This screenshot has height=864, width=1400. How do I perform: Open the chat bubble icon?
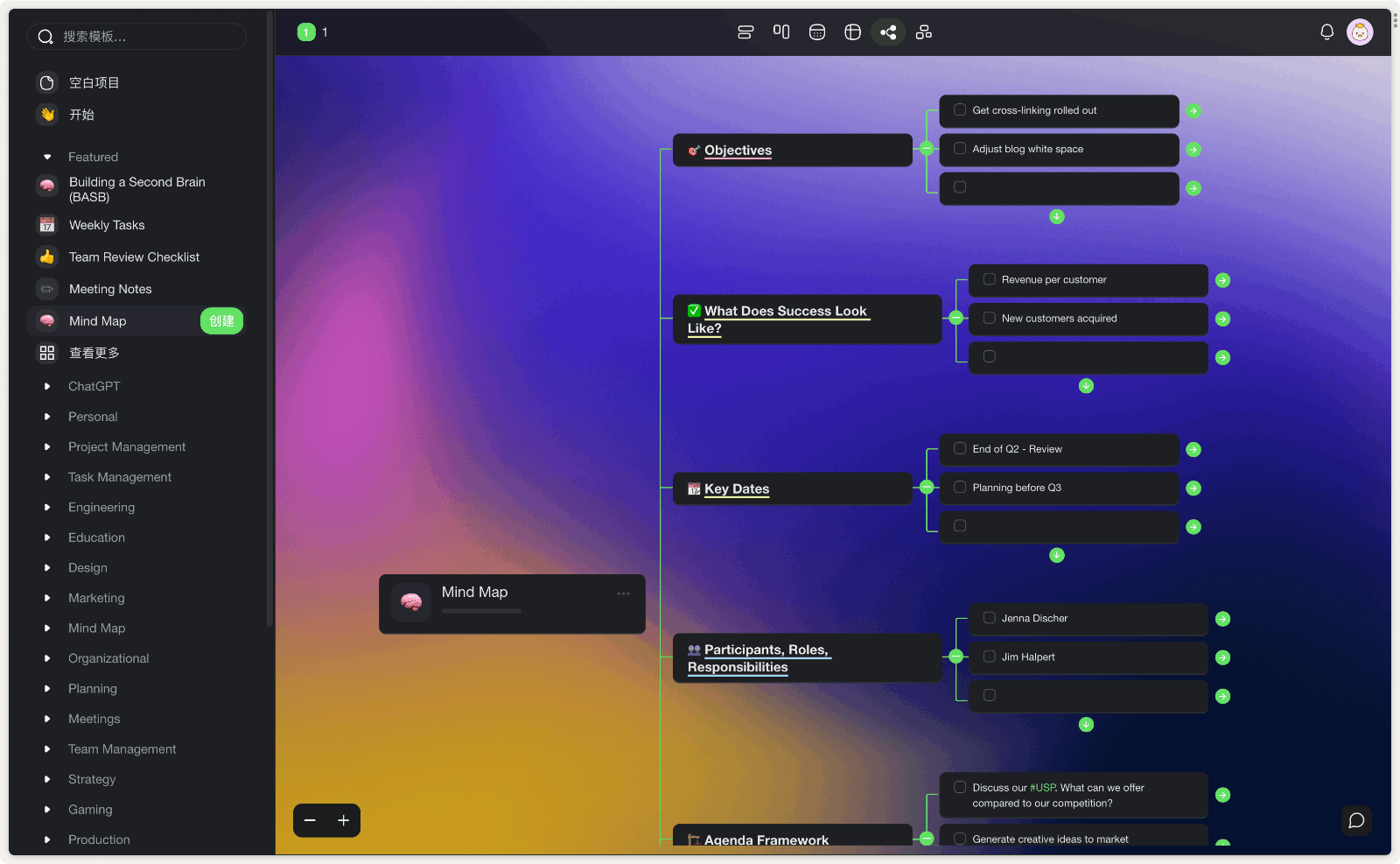(x=1356, y=820)
